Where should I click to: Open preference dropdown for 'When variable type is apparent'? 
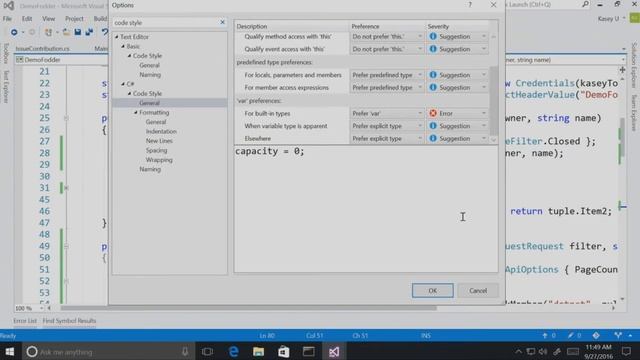point(387,126)
